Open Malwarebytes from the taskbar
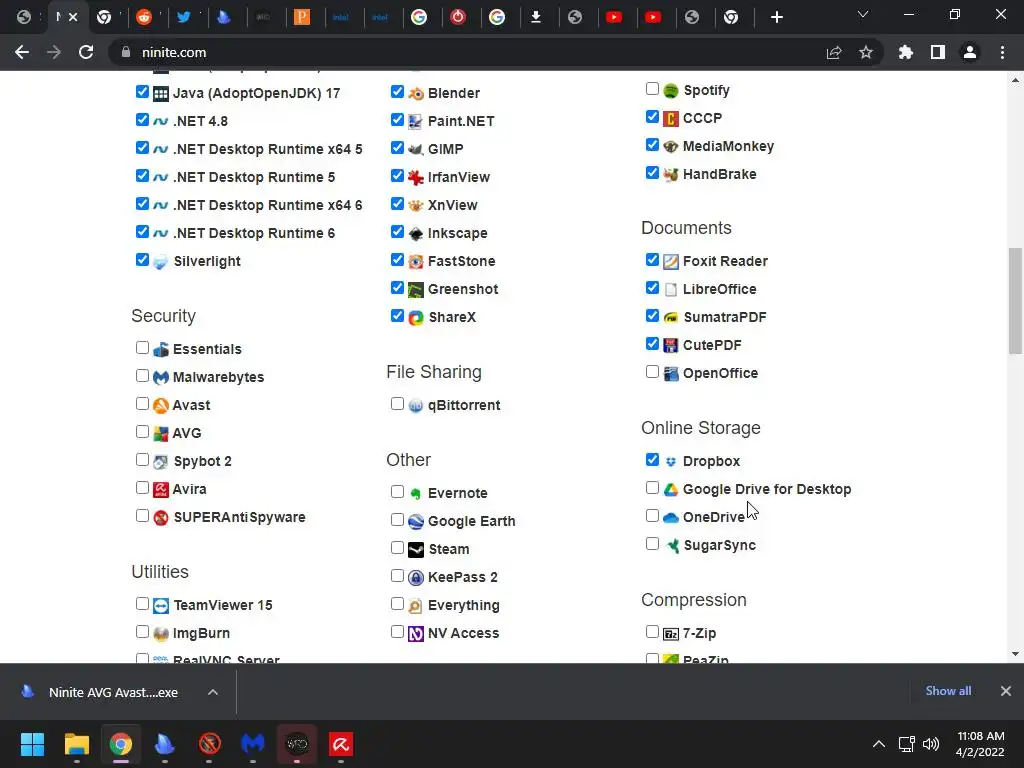The height and width of the screenshot is (768, 1024). (253, 744)
